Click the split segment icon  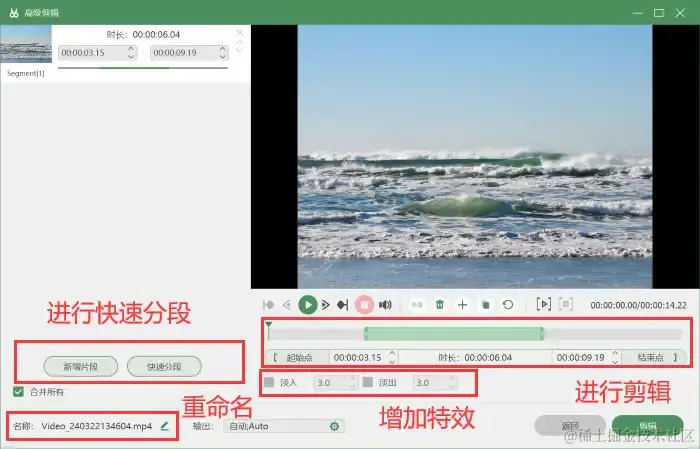click(417, 305)
